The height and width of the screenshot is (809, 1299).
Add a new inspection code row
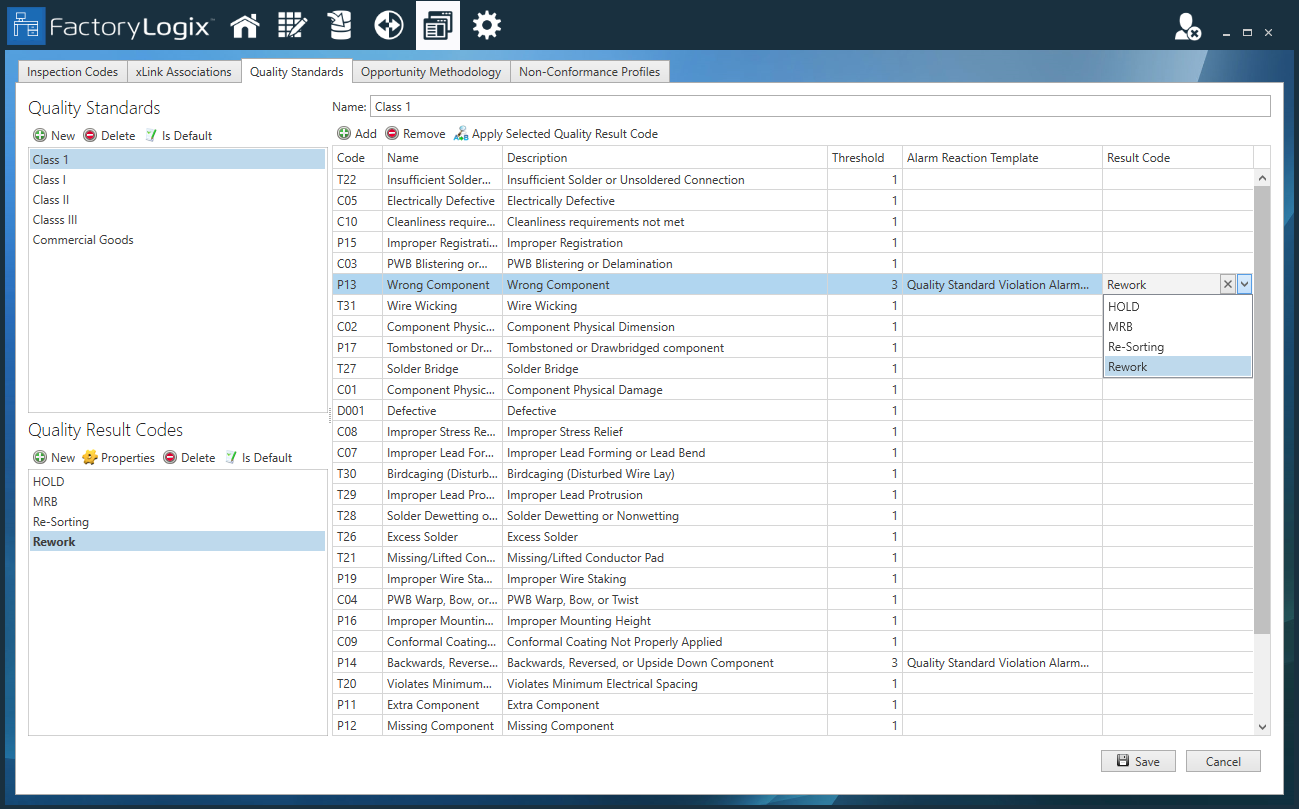357,133
